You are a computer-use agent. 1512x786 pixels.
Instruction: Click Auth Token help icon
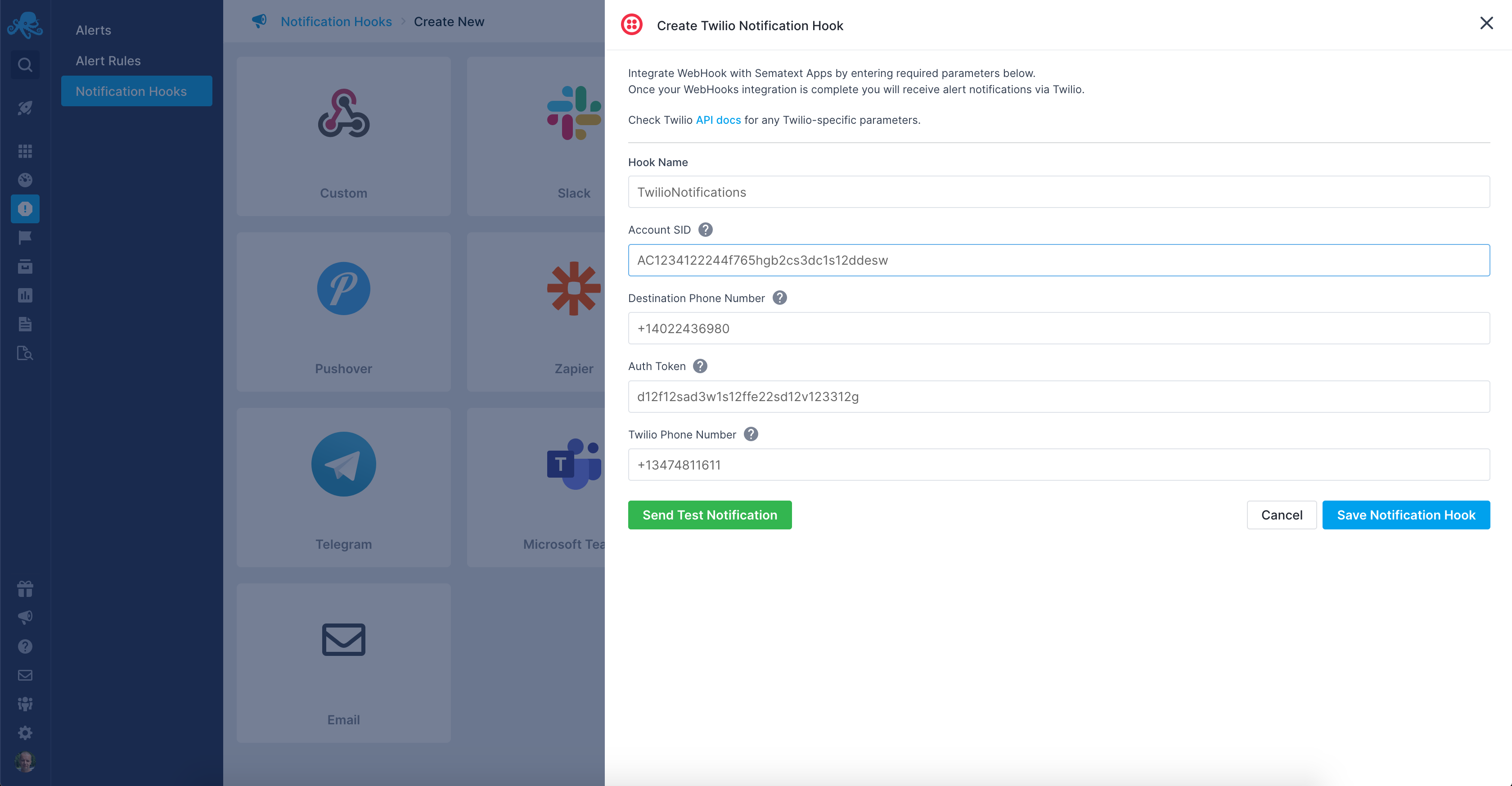(x=700, y=366)
